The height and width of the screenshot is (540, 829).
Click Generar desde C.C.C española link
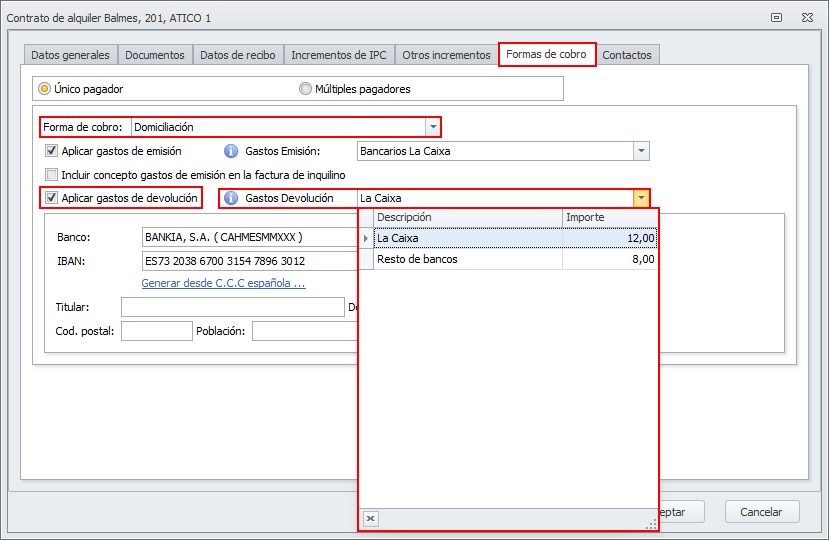(x=224, y=283)
